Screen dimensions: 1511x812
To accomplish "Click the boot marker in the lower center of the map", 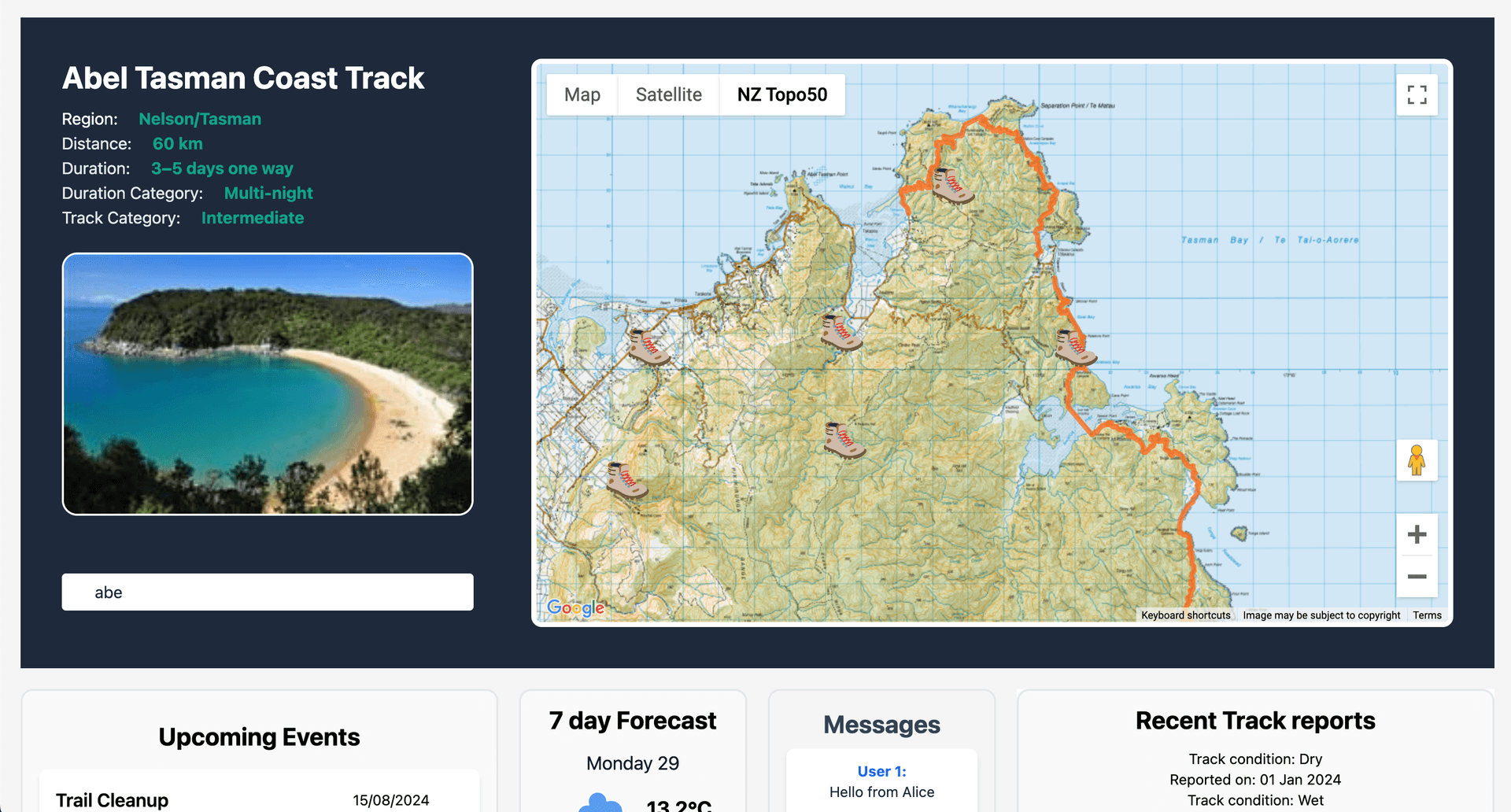I will tap(844, 441).
